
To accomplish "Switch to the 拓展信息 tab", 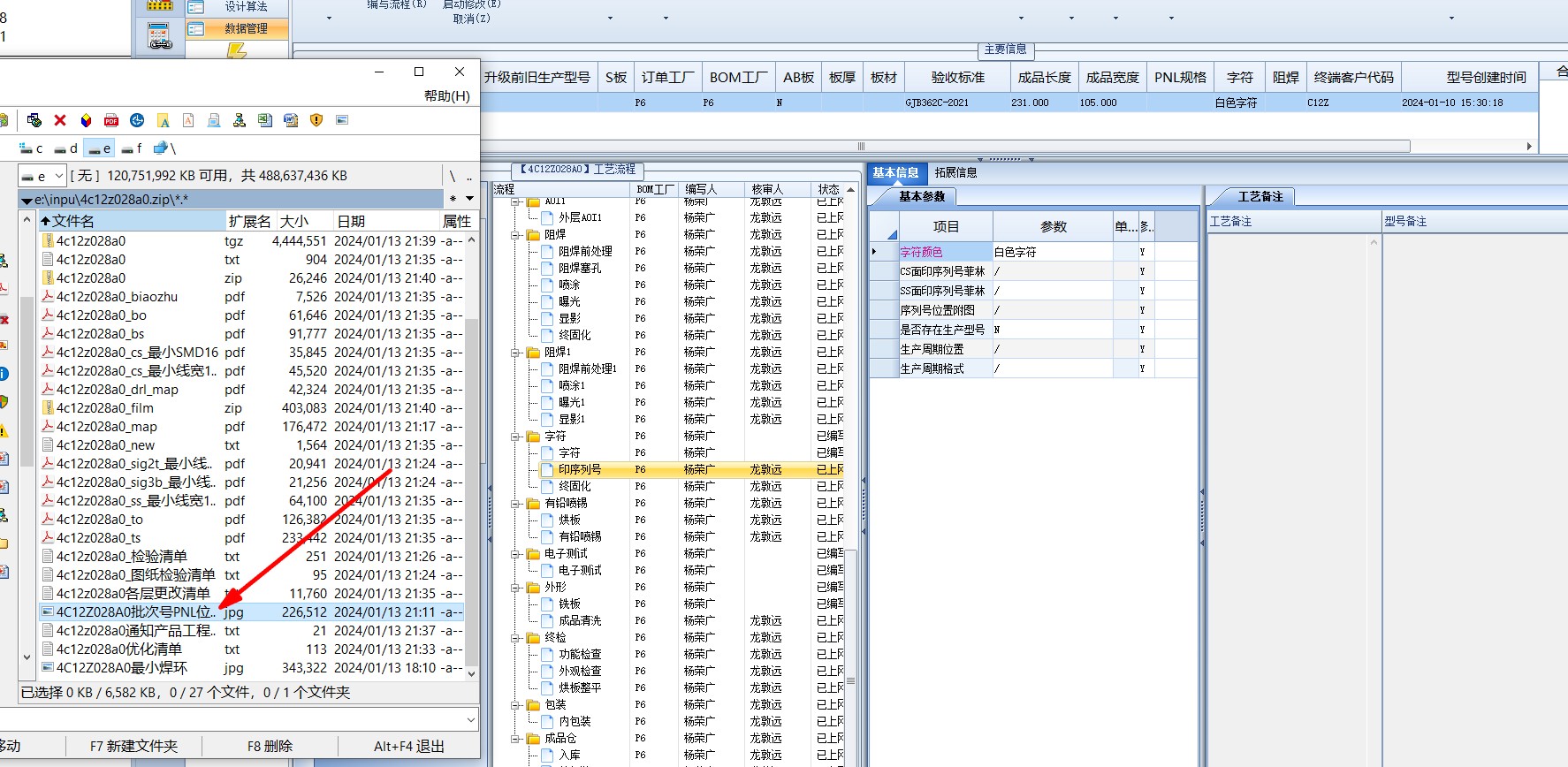I will coord(955,173).
